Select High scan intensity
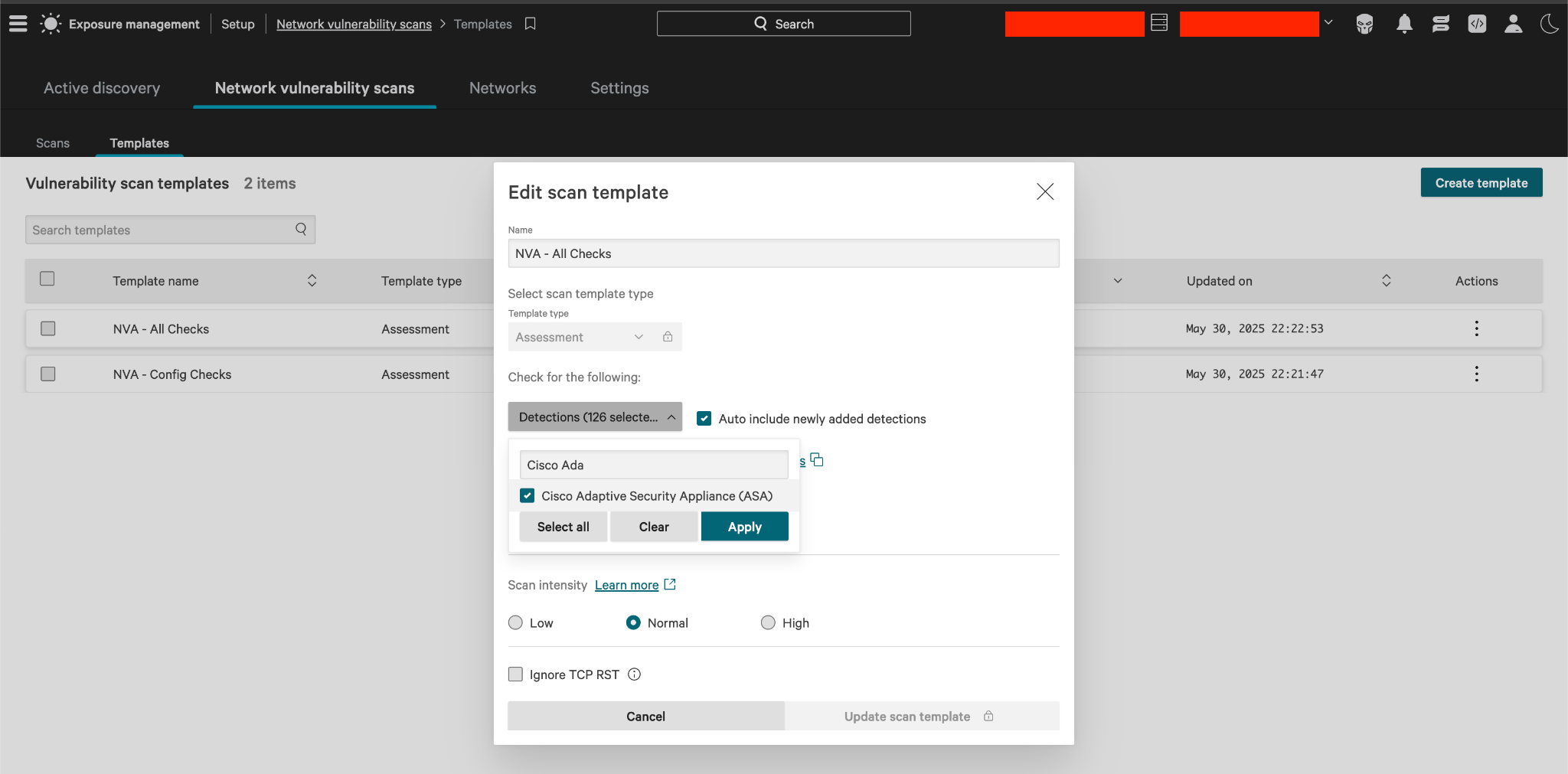 pyautogui.click(x=768, y=622)
